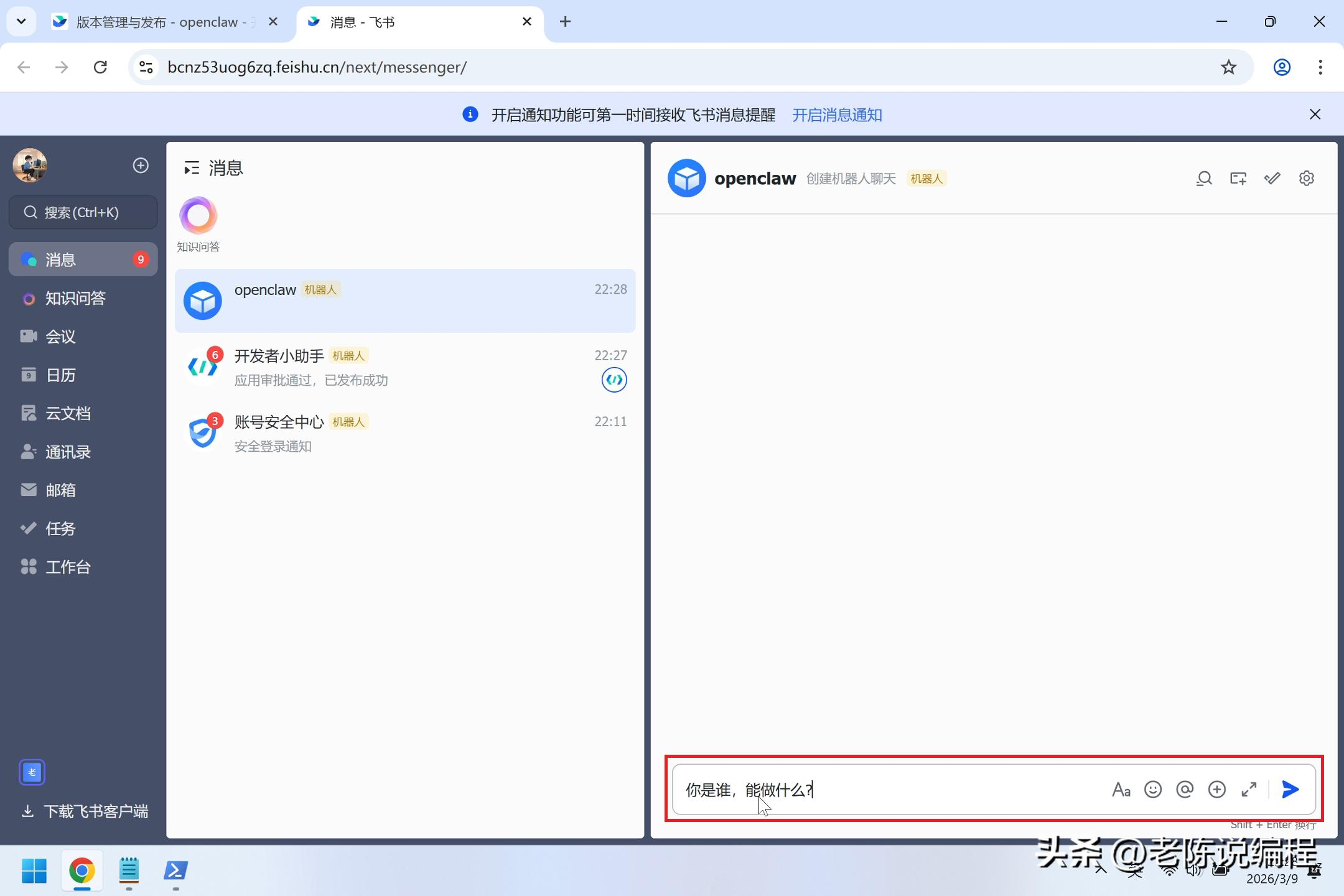The width and height of the screenshot is (1344, 896).
Task: Click the @ mention icon
Action: [1185, 790]
